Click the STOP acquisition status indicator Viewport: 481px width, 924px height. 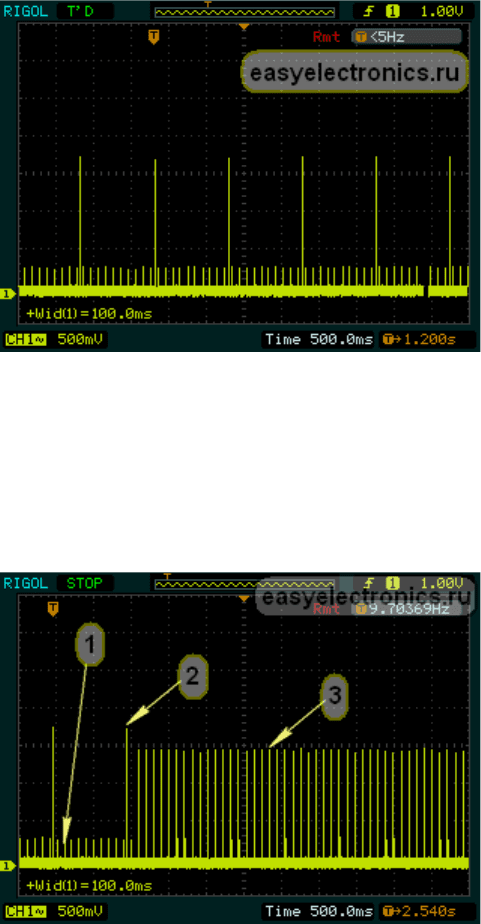click(x=82, y=583)
